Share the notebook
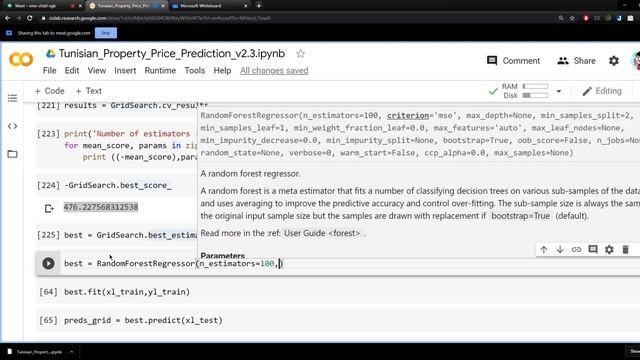 point(576,61)
